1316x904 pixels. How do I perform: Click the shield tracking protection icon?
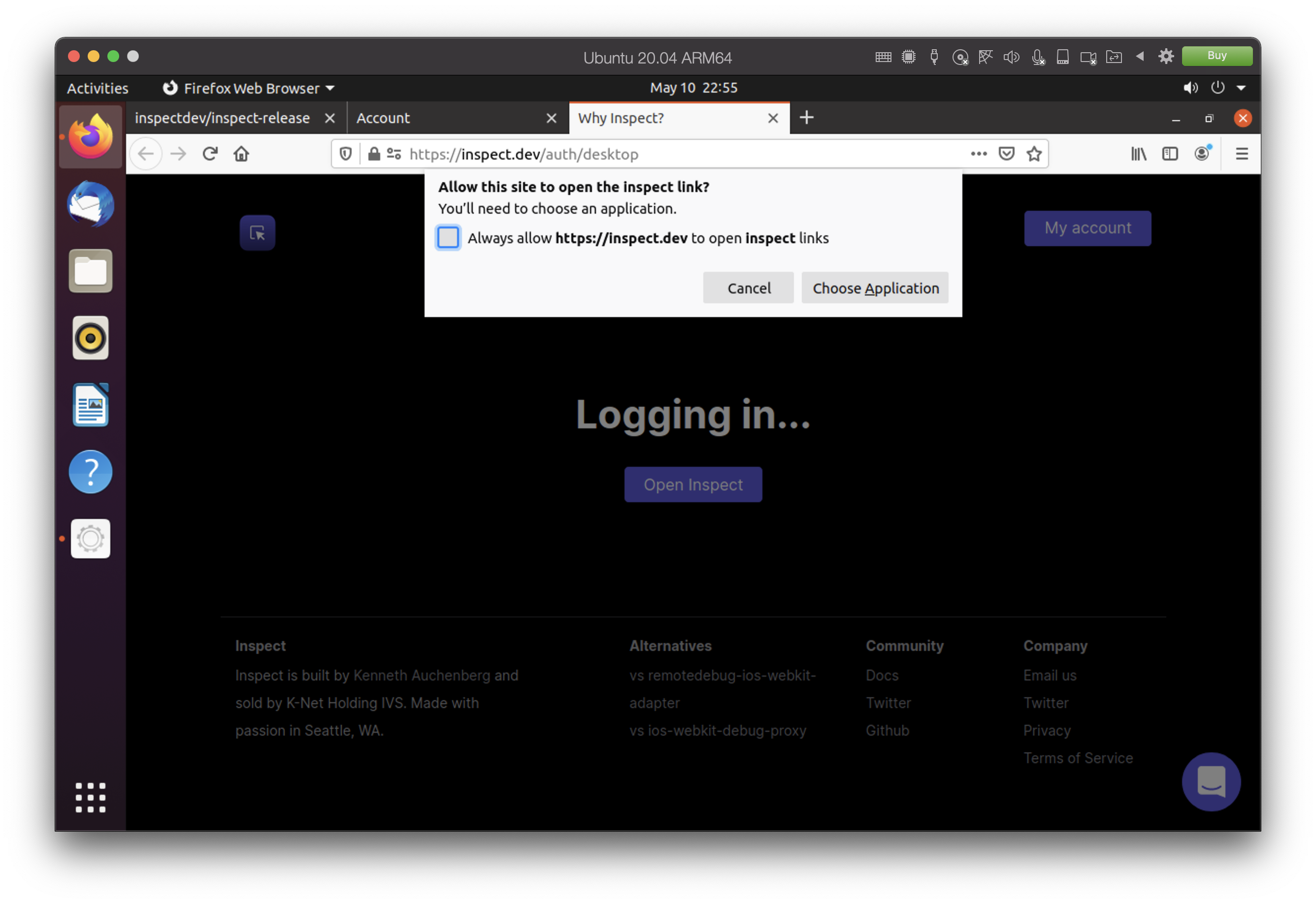coord(346,154)
